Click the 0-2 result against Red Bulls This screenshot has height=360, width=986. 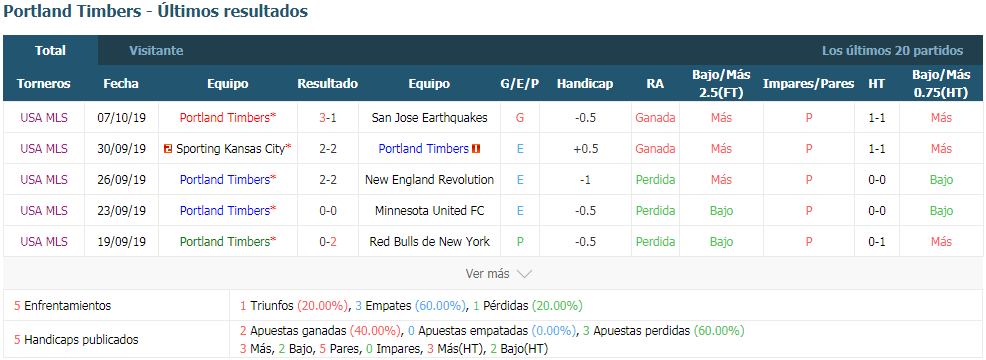click(328, 241)
